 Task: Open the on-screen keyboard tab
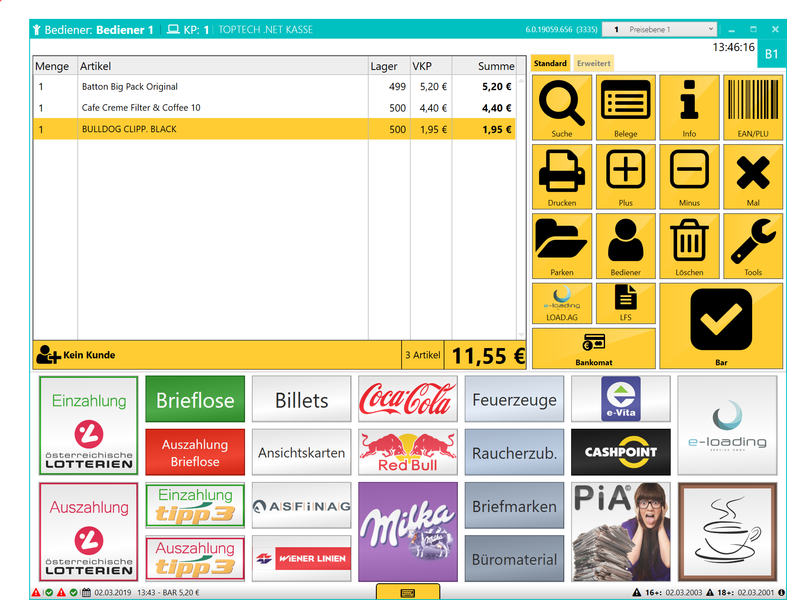408,592
